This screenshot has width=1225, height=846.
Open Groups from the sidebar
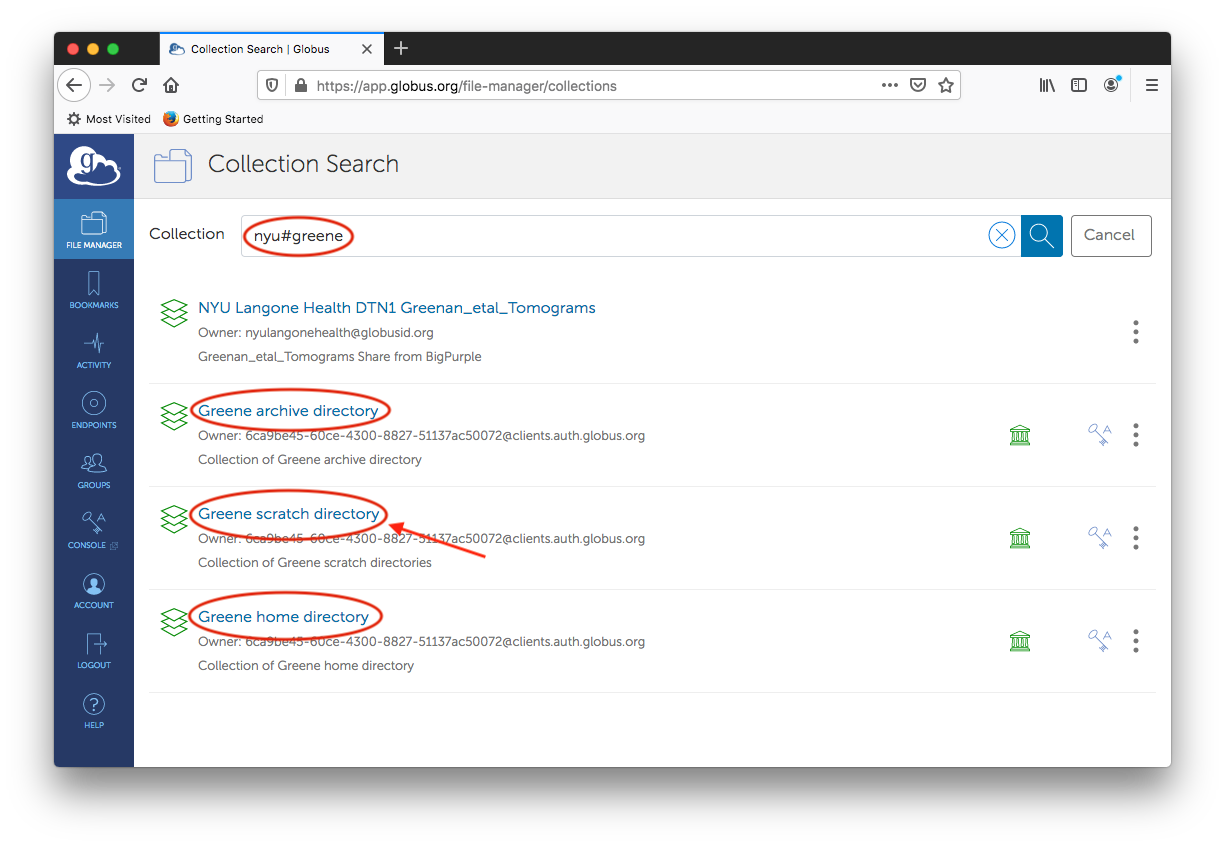[94, 469]
